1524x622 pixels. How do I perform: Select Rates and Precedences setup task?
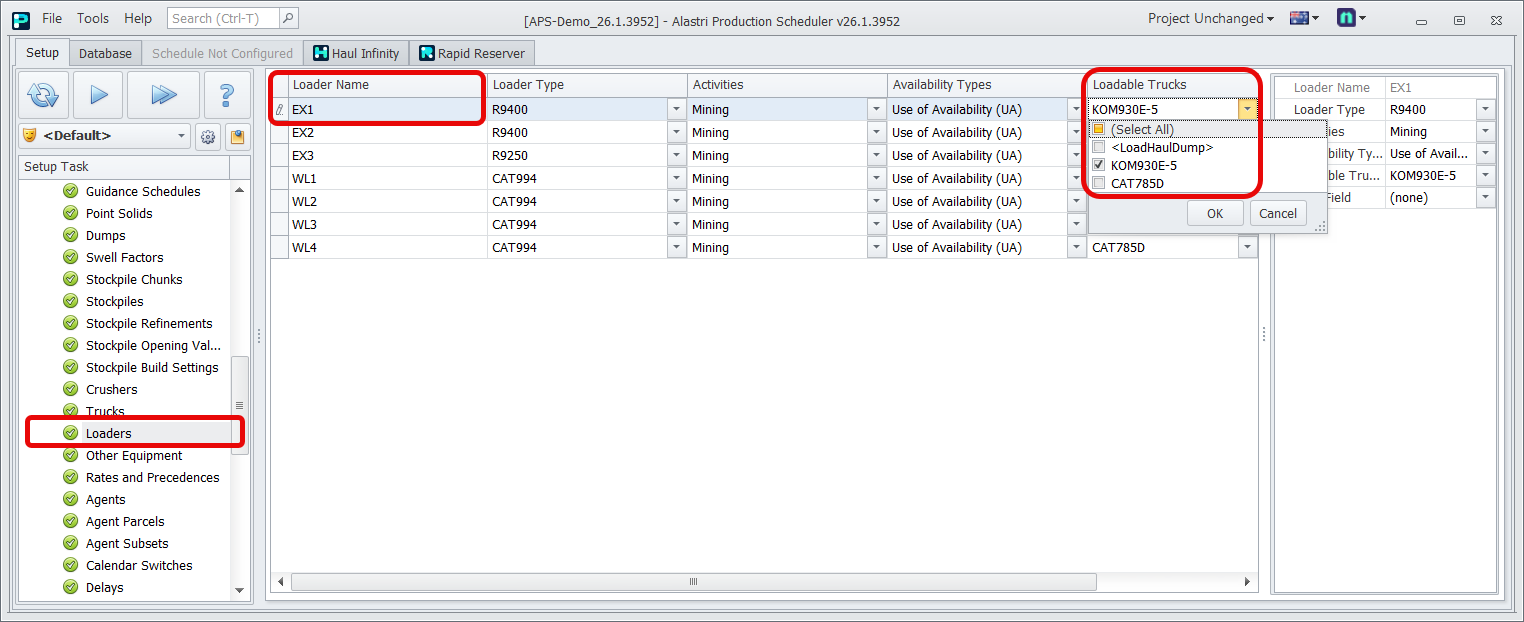coord(152,477)
